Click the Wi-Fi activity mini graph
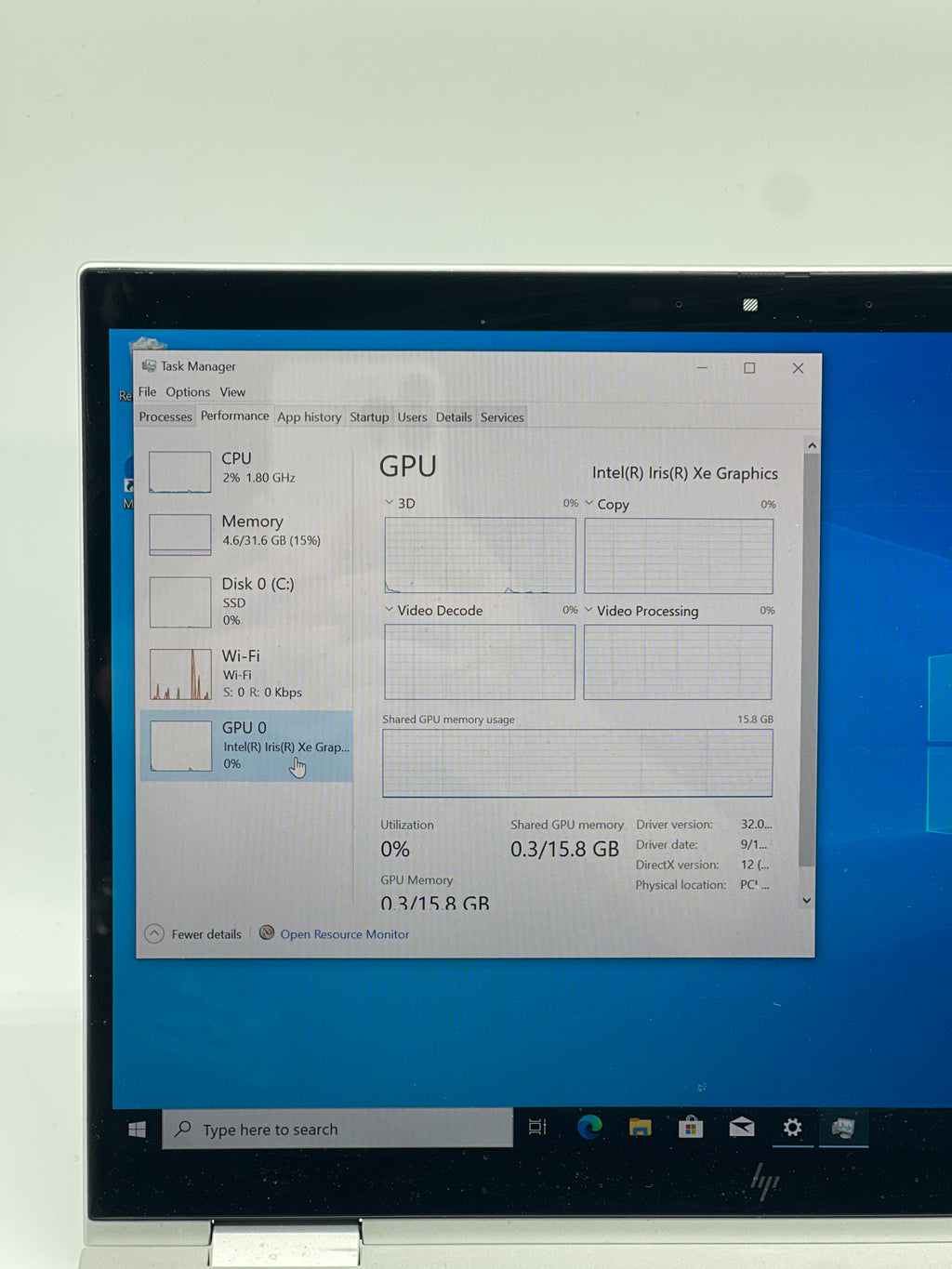The width and height of the screenshot is (952, 1269). pos(179,674)
